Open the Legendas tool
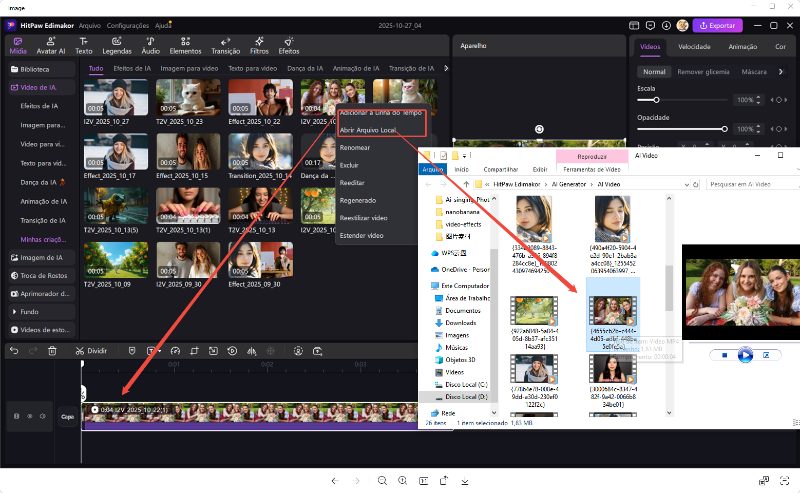The height and width of the screenshot is (493, 800). pos(117,45)
